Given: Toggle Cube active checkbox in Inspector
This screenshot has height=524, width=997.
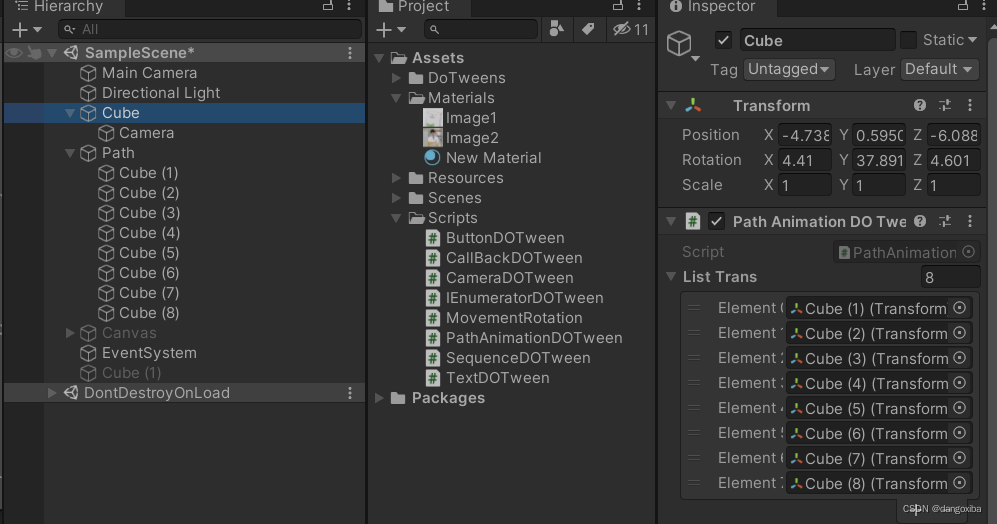Looking at the screenshot, I should [723, 40].
